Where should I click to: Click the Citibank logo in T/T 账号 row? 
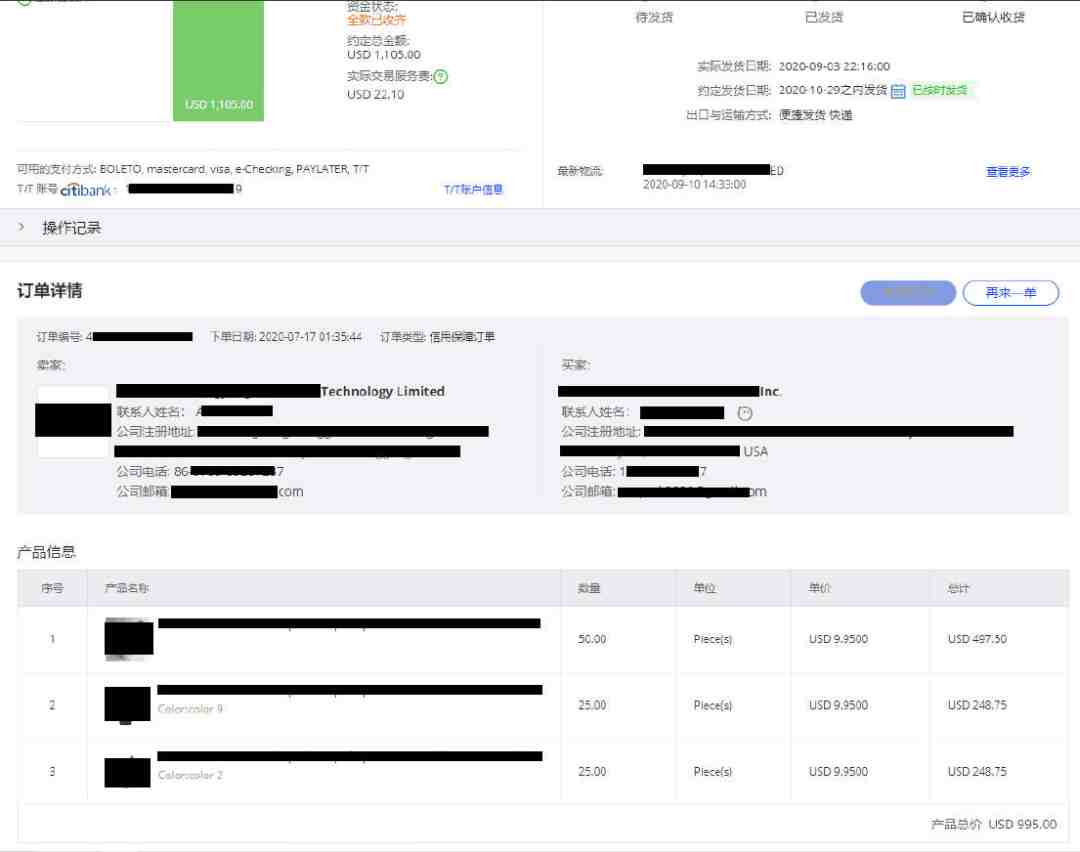coord(86,189)
